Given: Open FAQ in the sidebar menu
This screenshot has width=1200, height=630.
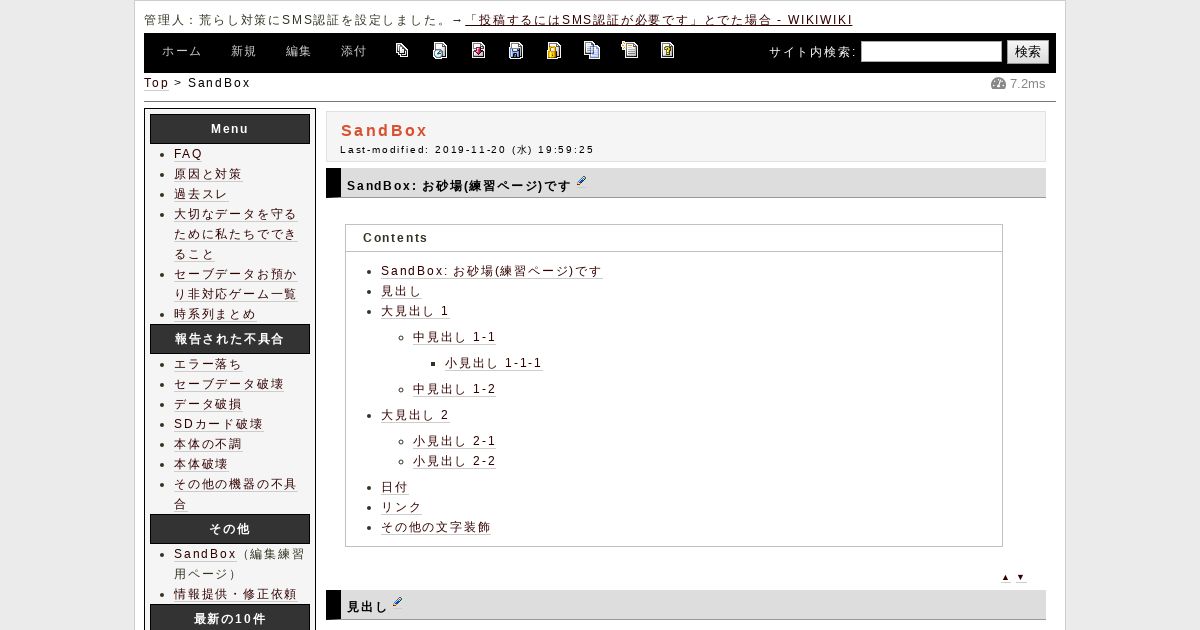Looking at the screenshot, I should (188, 154).
